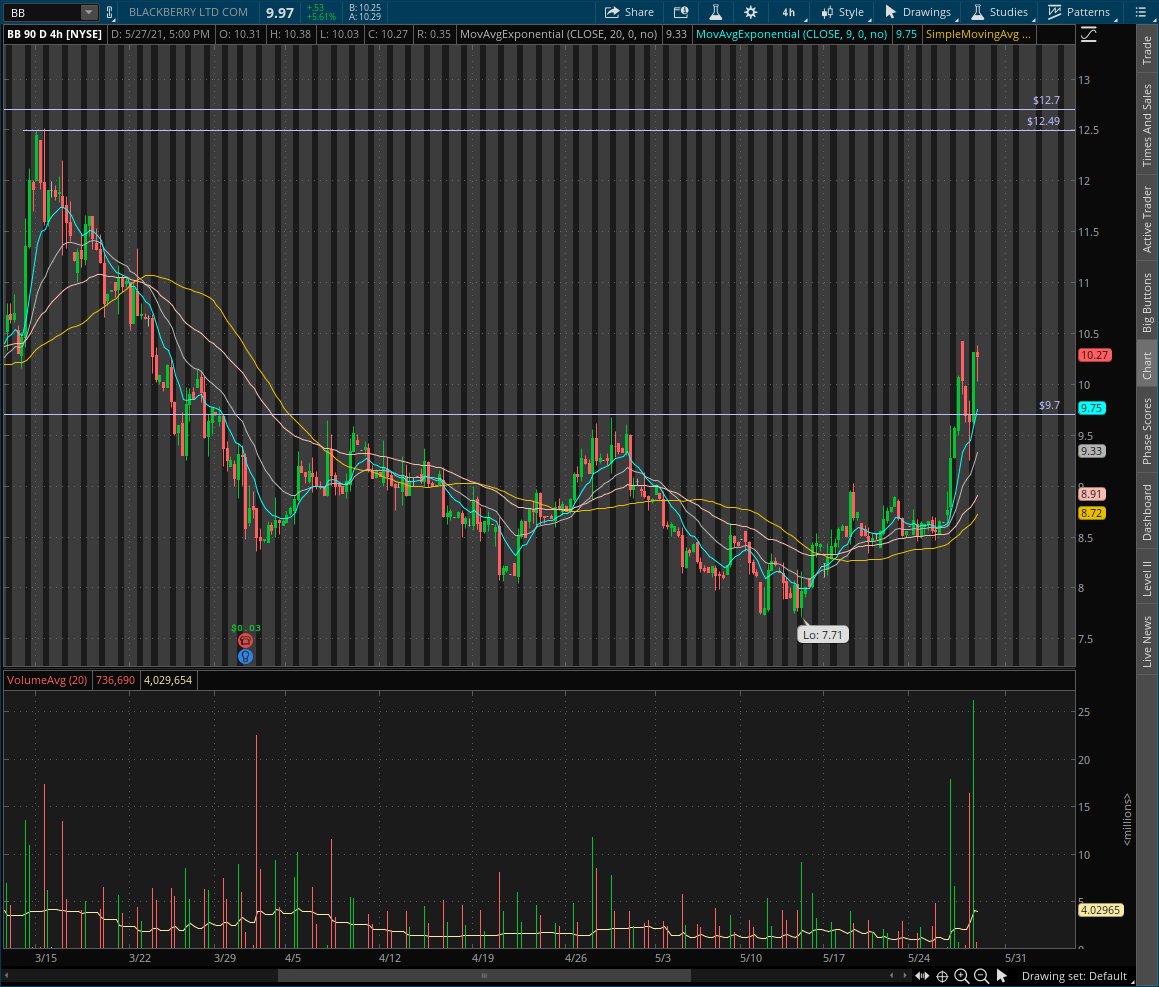The image size is (1159, 987).
Task: Switch to Active Trader side tab
Action: click(x=1146, y=219)
